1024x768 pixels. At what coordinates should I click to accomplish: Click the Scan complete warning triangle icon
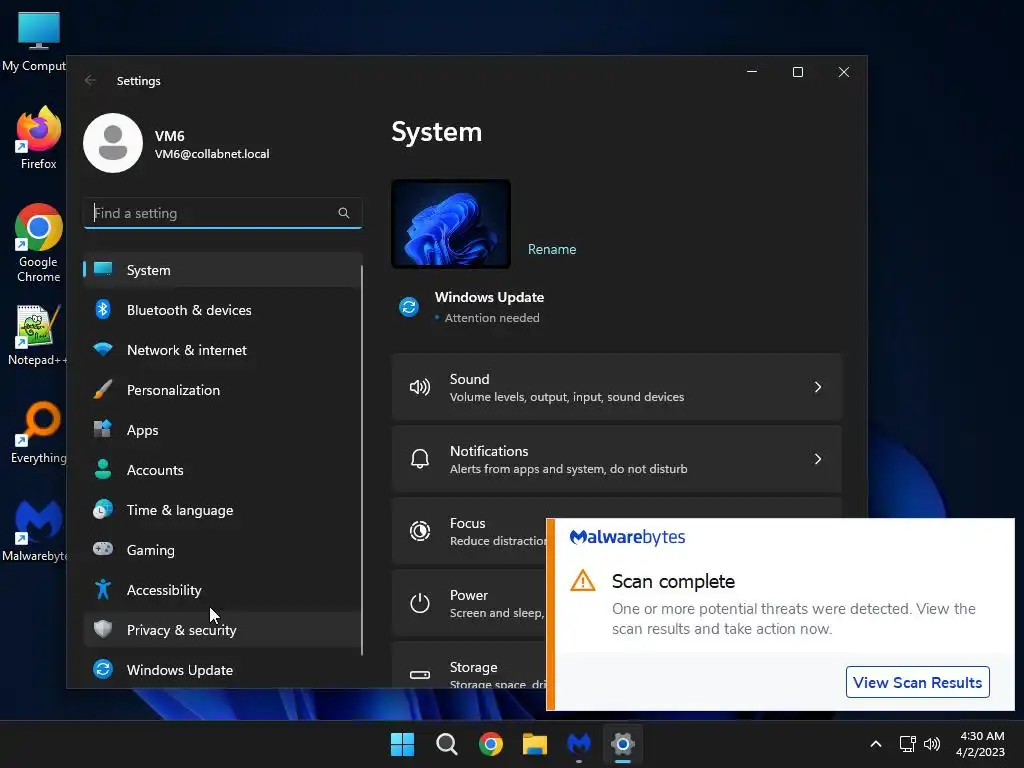[583, 581]
